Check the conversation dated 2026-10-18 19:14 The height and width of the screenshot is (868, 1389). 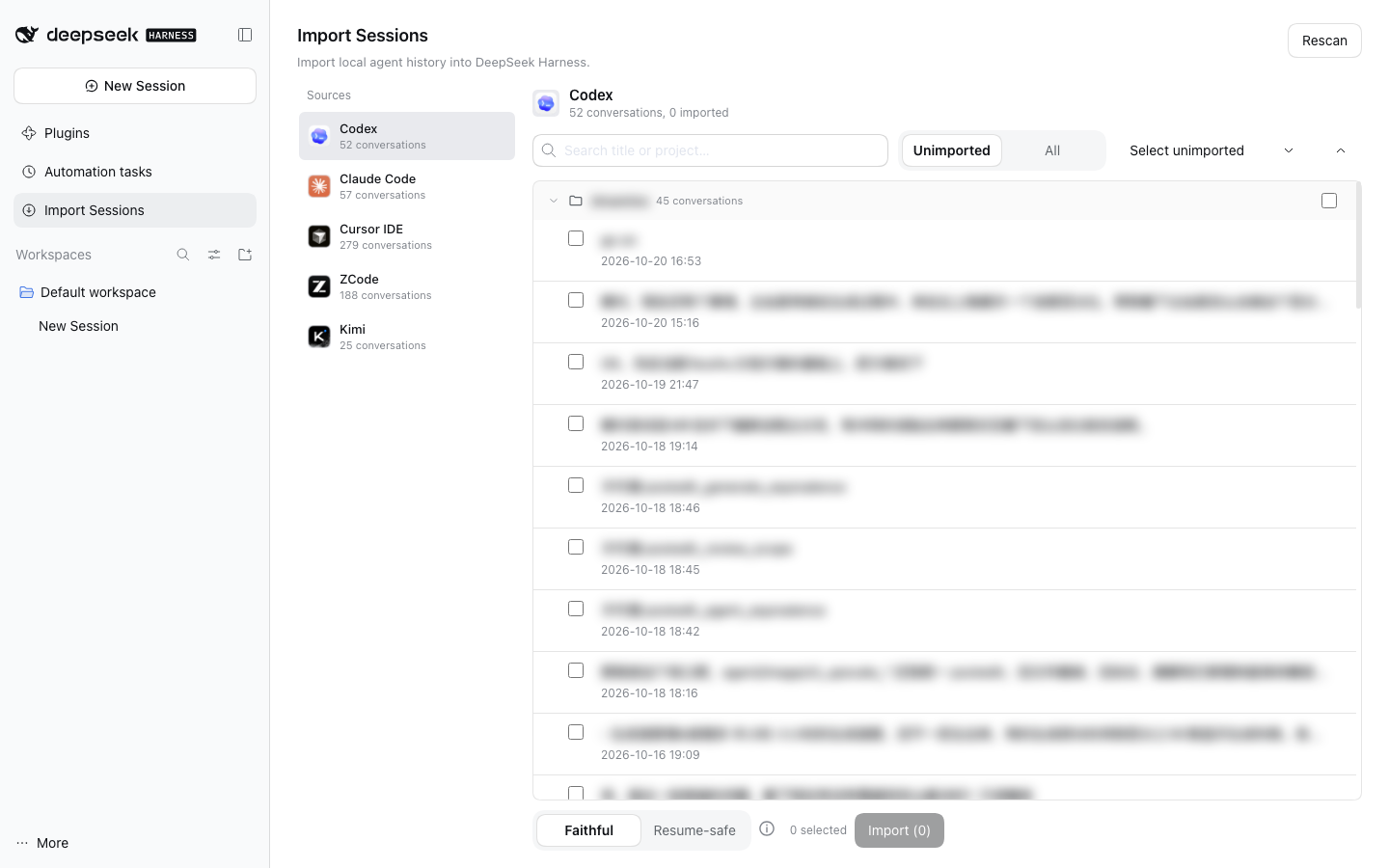(576, 423)
